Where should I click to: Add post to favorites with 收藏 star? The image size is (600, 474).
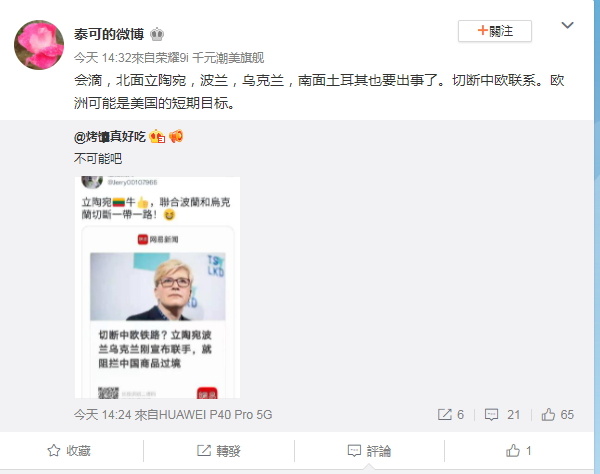click(x=69, y=451)
